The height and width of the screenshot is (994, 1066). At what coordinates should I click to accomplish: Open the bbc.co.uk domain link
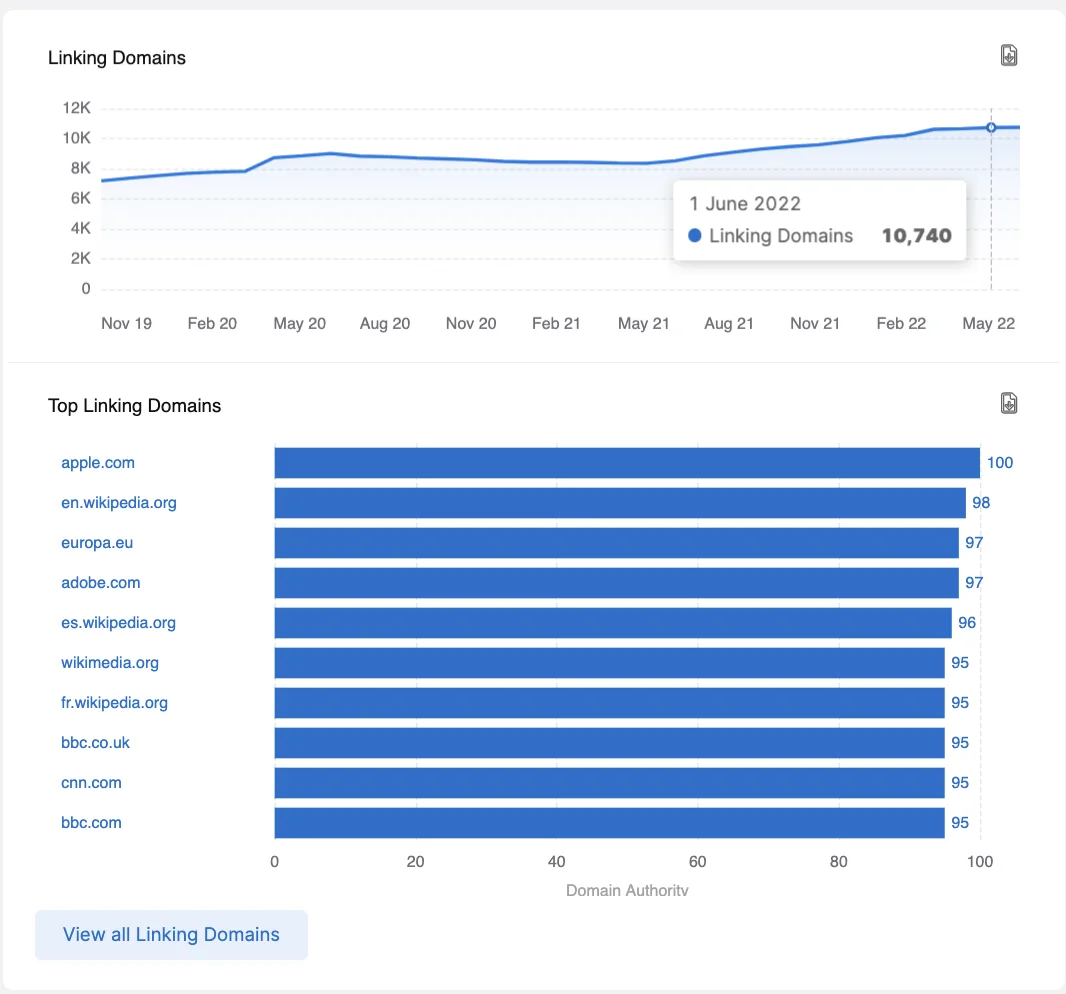[x=95, y=742]
